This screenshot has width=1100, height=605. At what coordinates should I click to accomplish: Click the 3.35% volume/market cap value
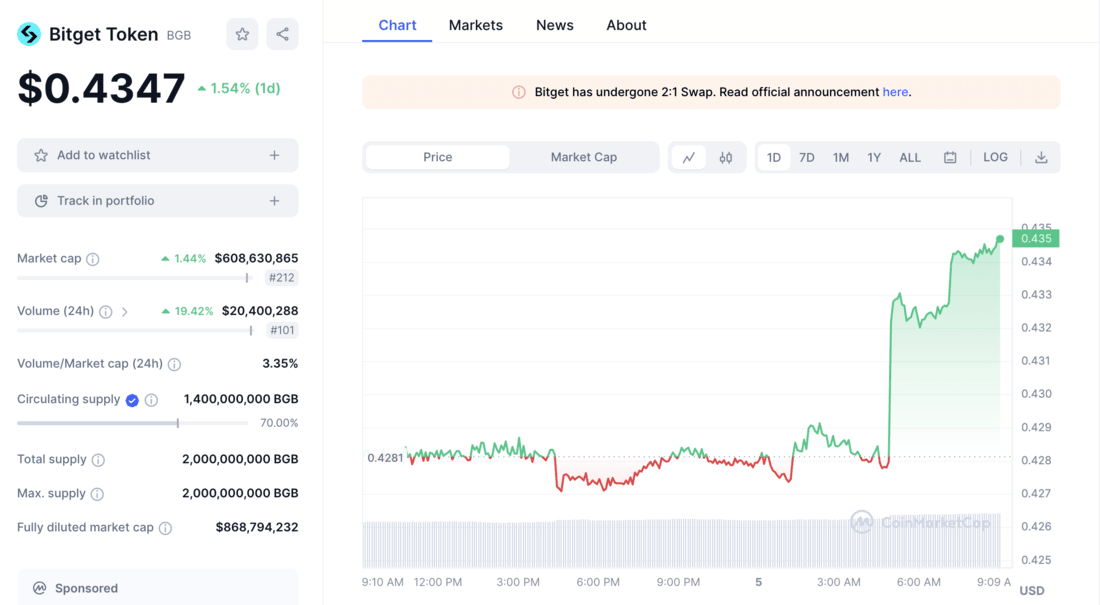(x=280, y=364)
